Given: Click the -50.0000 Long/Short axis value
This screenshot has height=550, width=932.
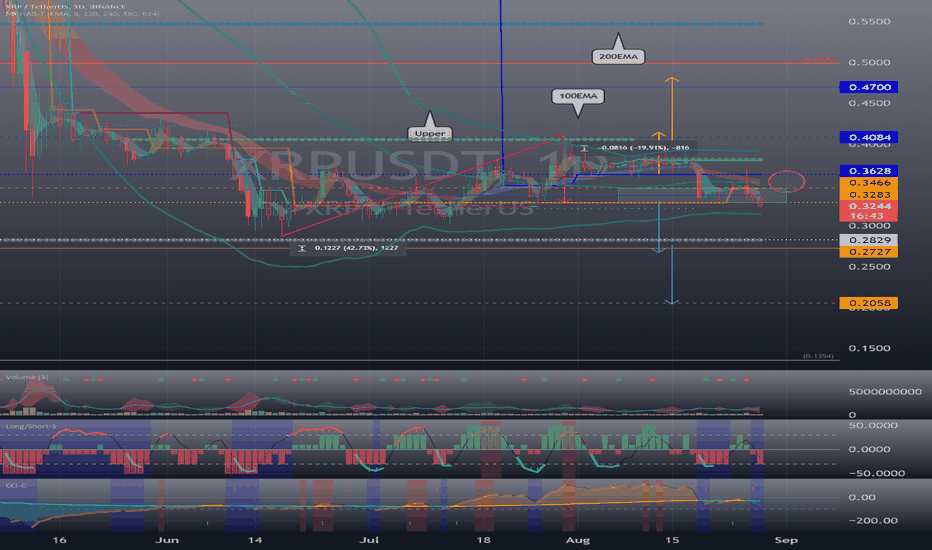Looking at the screenshot, I should point(877,474).
